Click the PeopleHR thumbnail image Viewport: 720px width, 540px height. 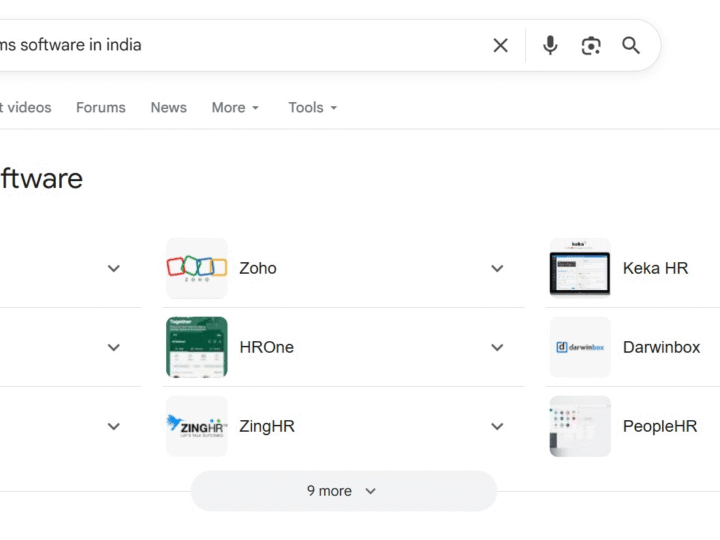pyautogui.click(x=580, y=426)
